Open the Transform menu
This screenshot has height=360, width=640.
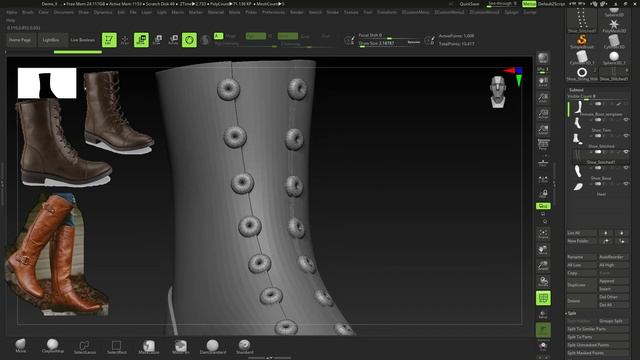[387, 12]
